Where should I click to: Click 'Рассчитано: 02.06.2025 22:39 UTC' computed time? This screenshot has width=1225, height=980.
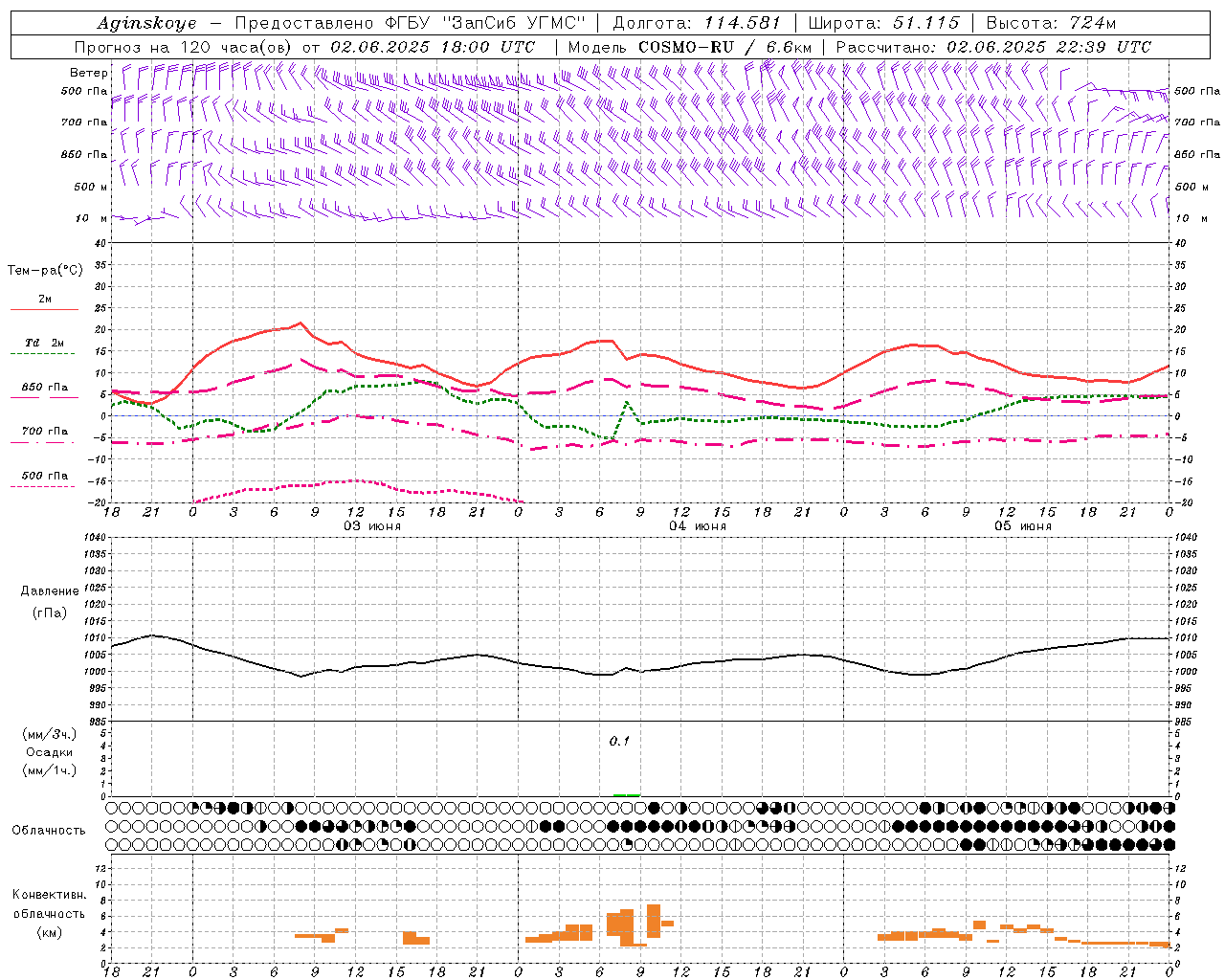[993, 47]
